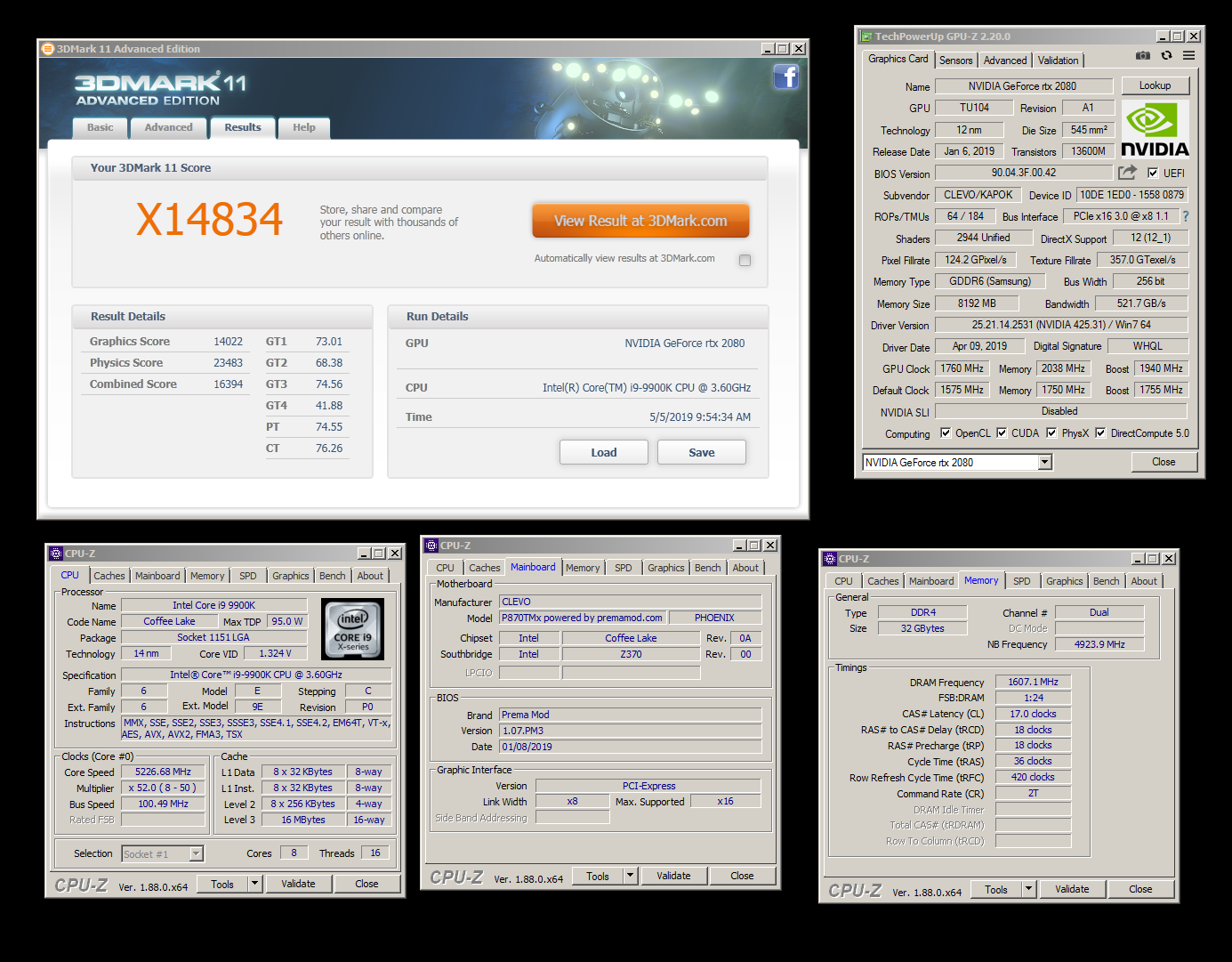
Task: Click the Facebook share icon in 3DMark
Action: 785,77
